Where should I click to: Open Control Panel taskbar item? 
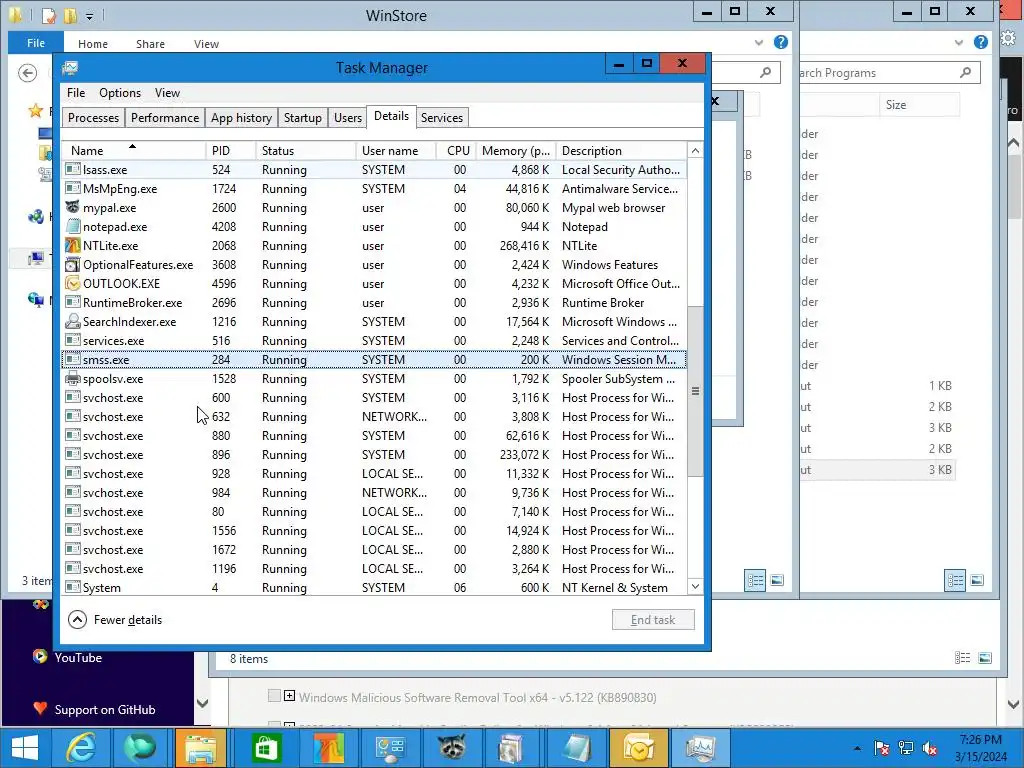[390, 748]
